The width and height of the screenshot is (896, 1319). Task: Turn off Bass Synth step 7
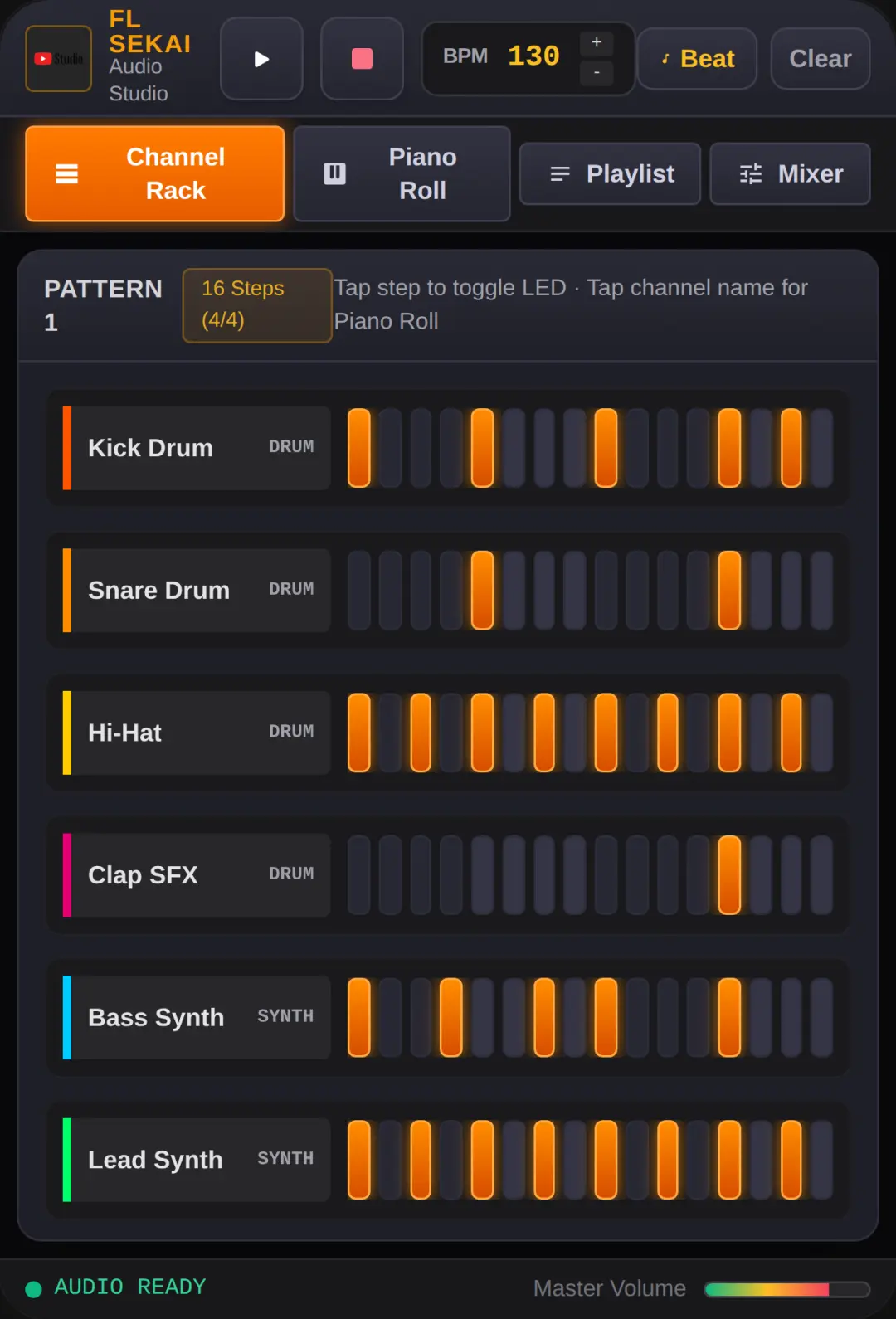click(x=545, y=1017)
